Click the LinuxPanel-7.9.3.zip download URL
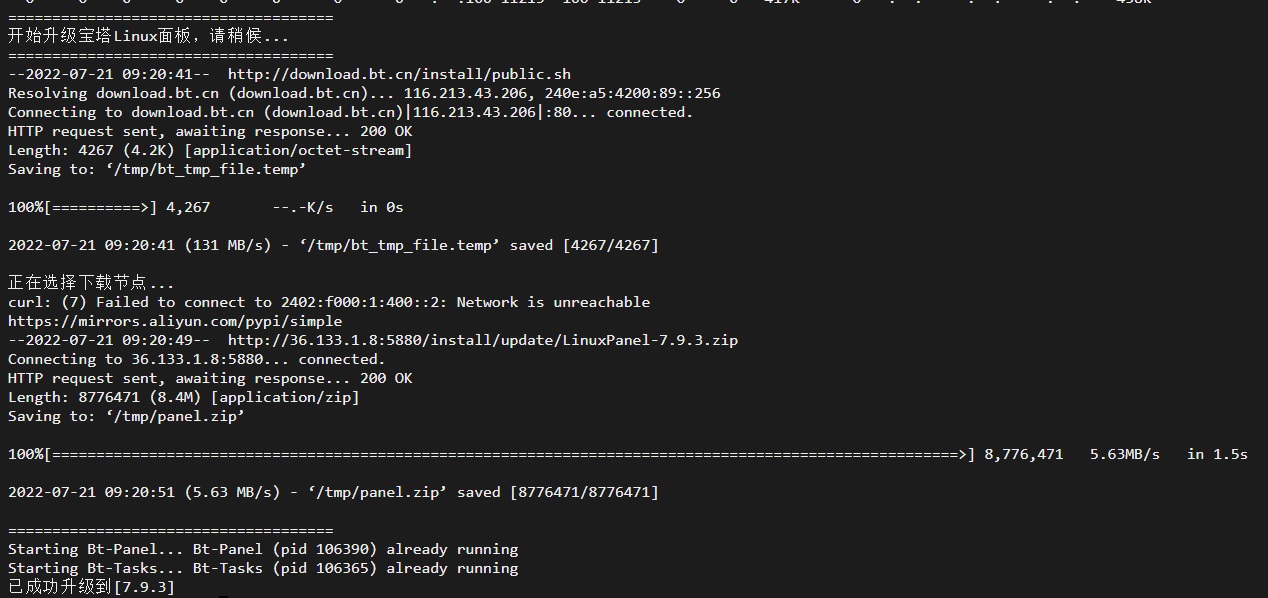The width and height of the screenshot is (1268, 598). click(x=483, y=340)
